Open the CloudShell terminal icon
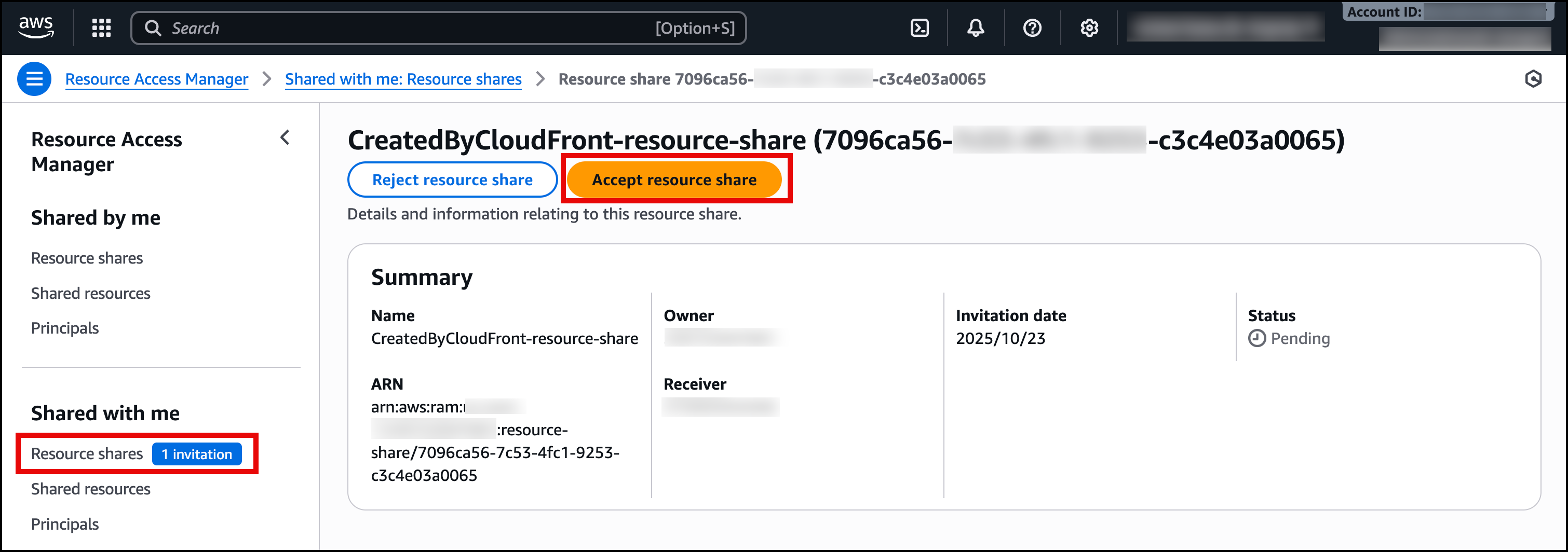This screenshot has width=1568, height=552. point(918,28)
